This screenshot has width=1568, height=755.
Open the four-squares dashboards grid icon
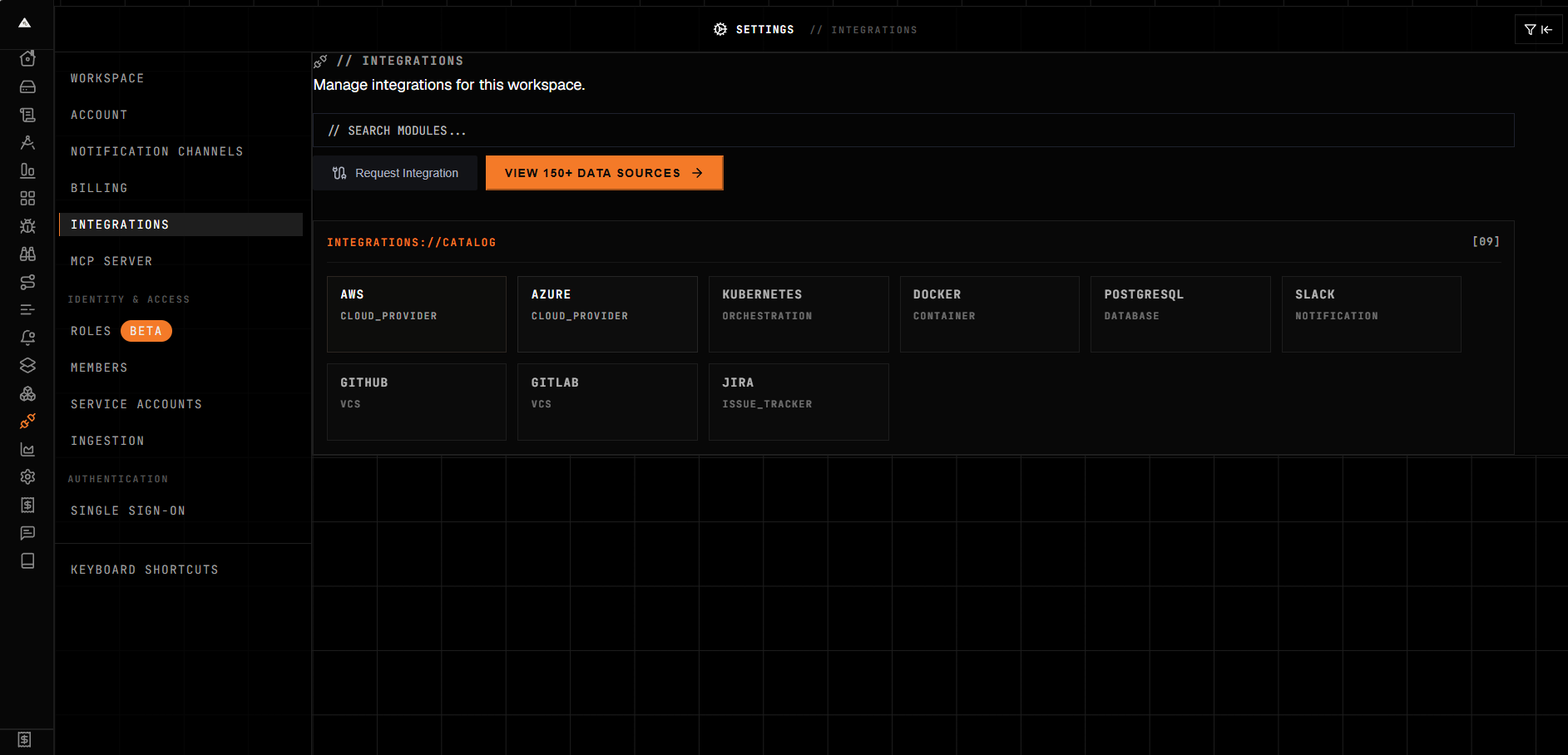(x=27, y=198)
